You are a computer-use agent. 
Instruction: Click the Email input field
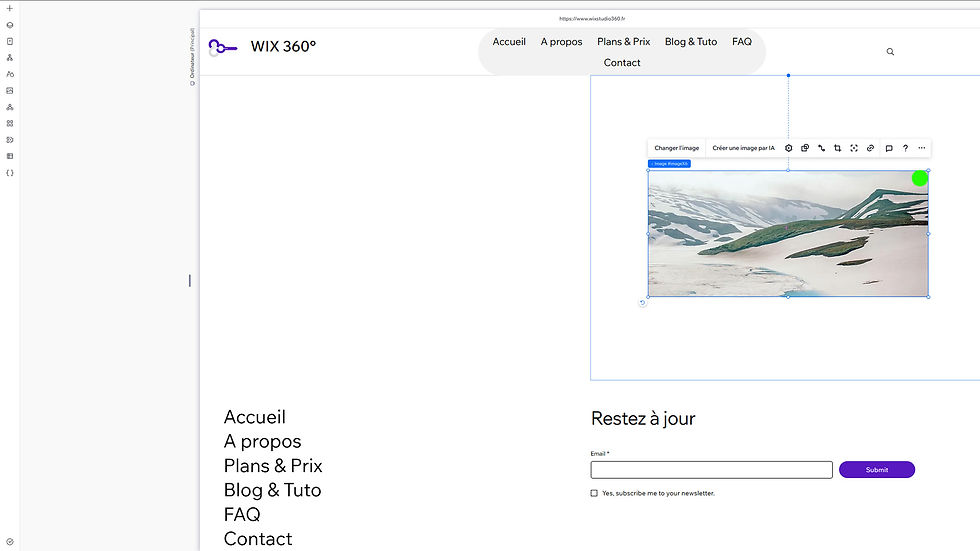click(x=711, y=470)
